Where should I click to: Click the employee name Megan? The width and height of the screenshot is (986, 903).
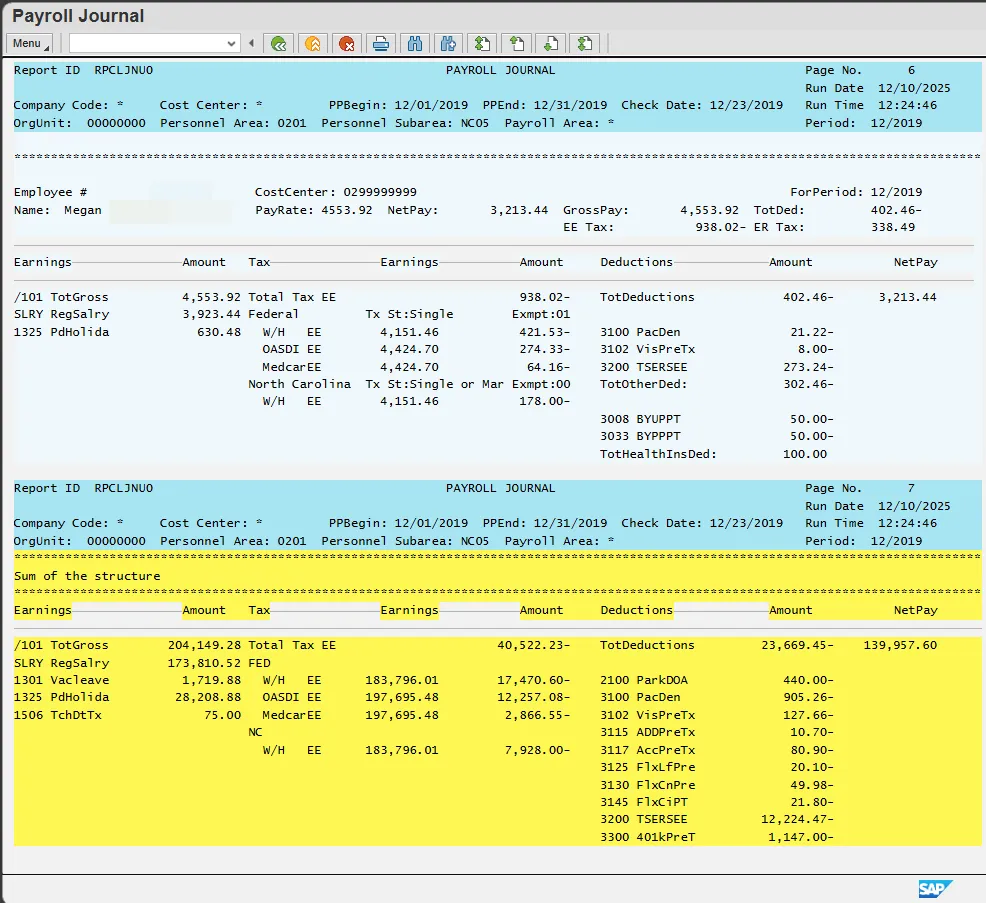point(83,210)
